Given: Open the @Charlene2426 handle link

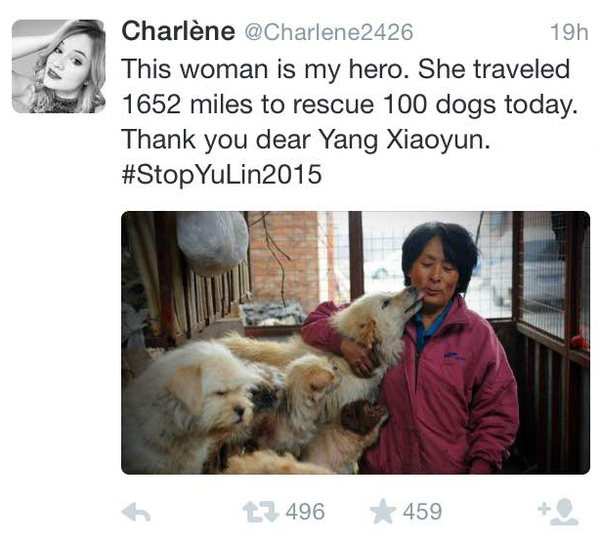Looking at the screenshot, I should click(x=329, y=32).
